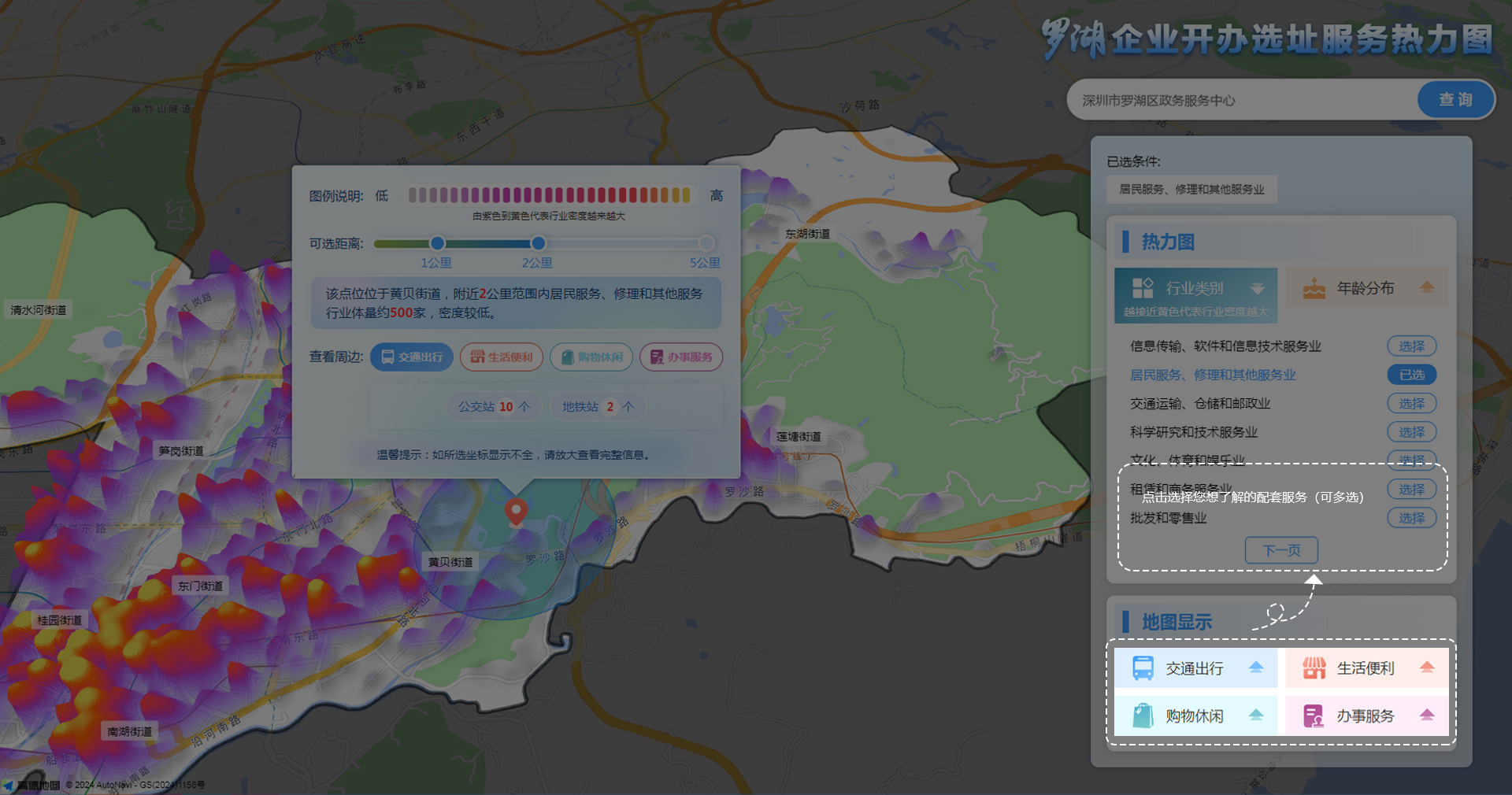Expand the 生活便利 arrow in map display panel
Image resolution: width=1512 pixels, height=795 pixels.
[x=1427, y=668]
